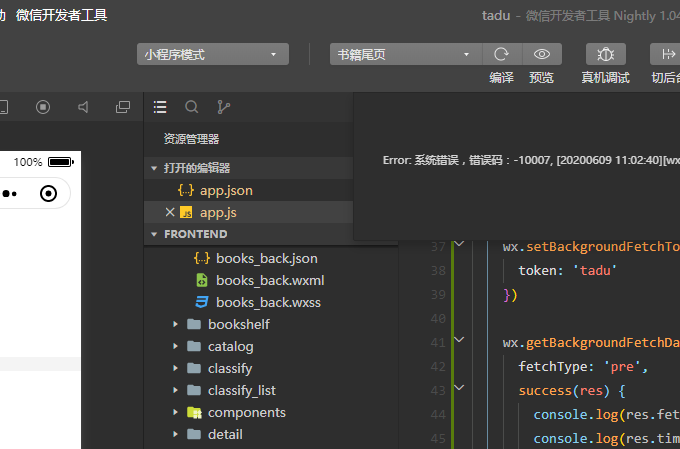Open the file explorer list icon
The height and width of the screenshot is (449, 680).
pos(160,107)
